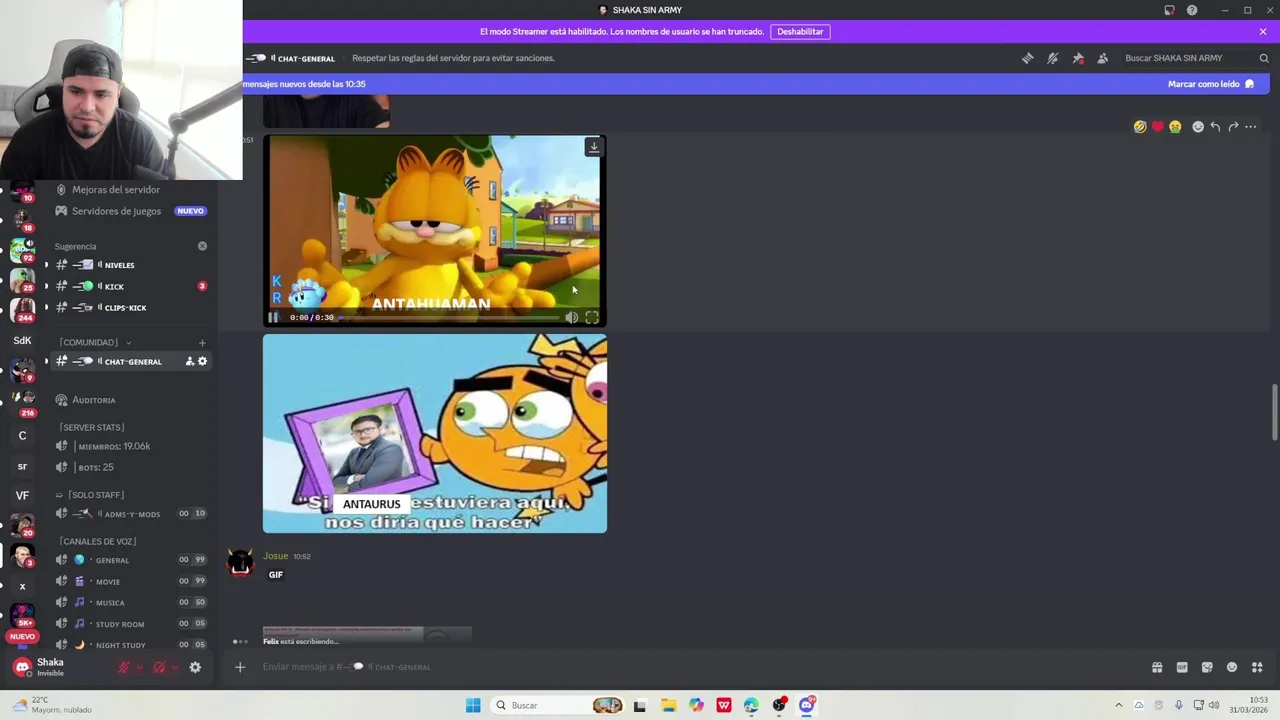
Task: Toggle the headphones deafen button
Action: pos(159,667)
